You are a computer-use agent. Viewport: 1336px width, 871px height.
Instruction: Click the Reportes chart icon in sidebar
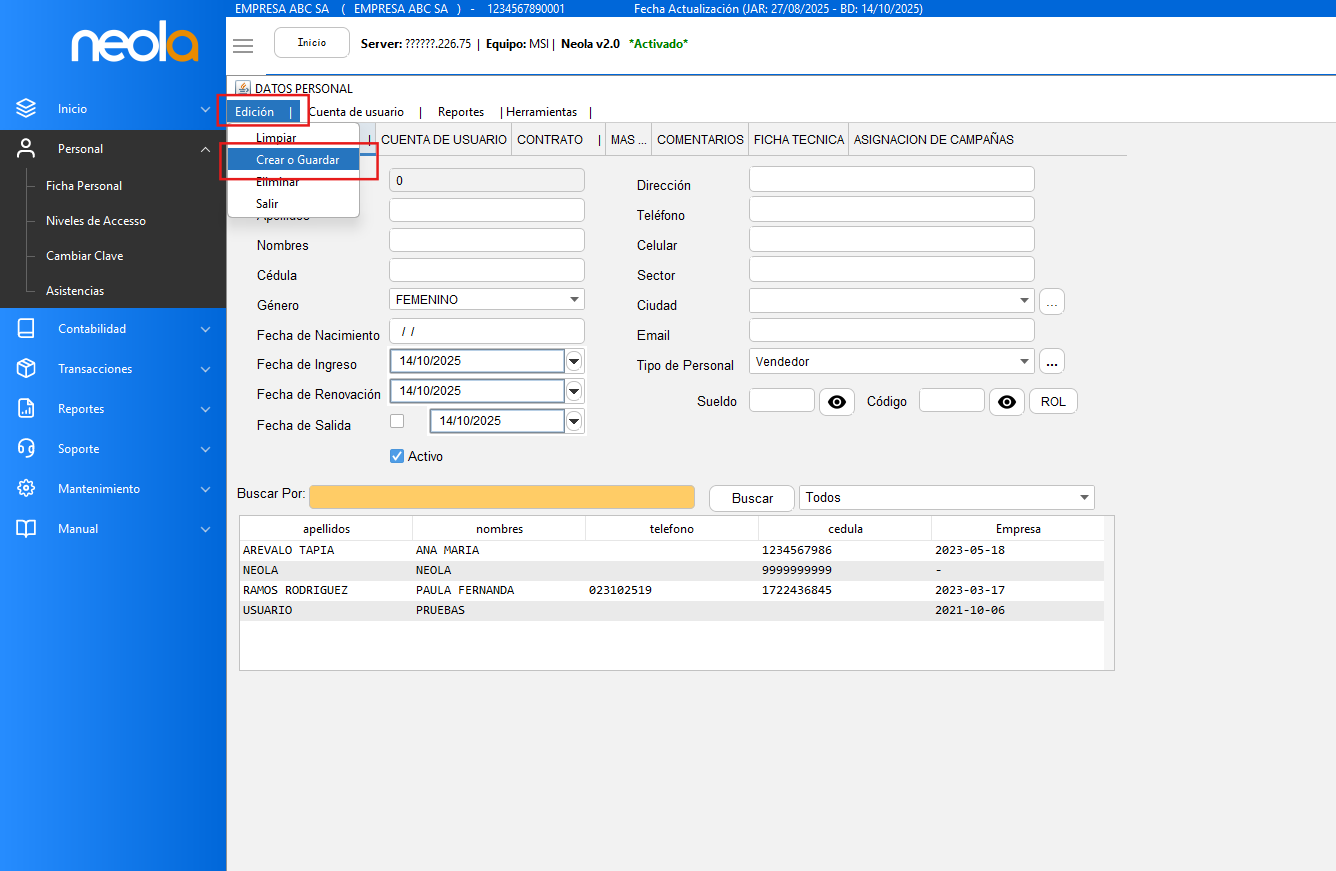tap(26, 409)
